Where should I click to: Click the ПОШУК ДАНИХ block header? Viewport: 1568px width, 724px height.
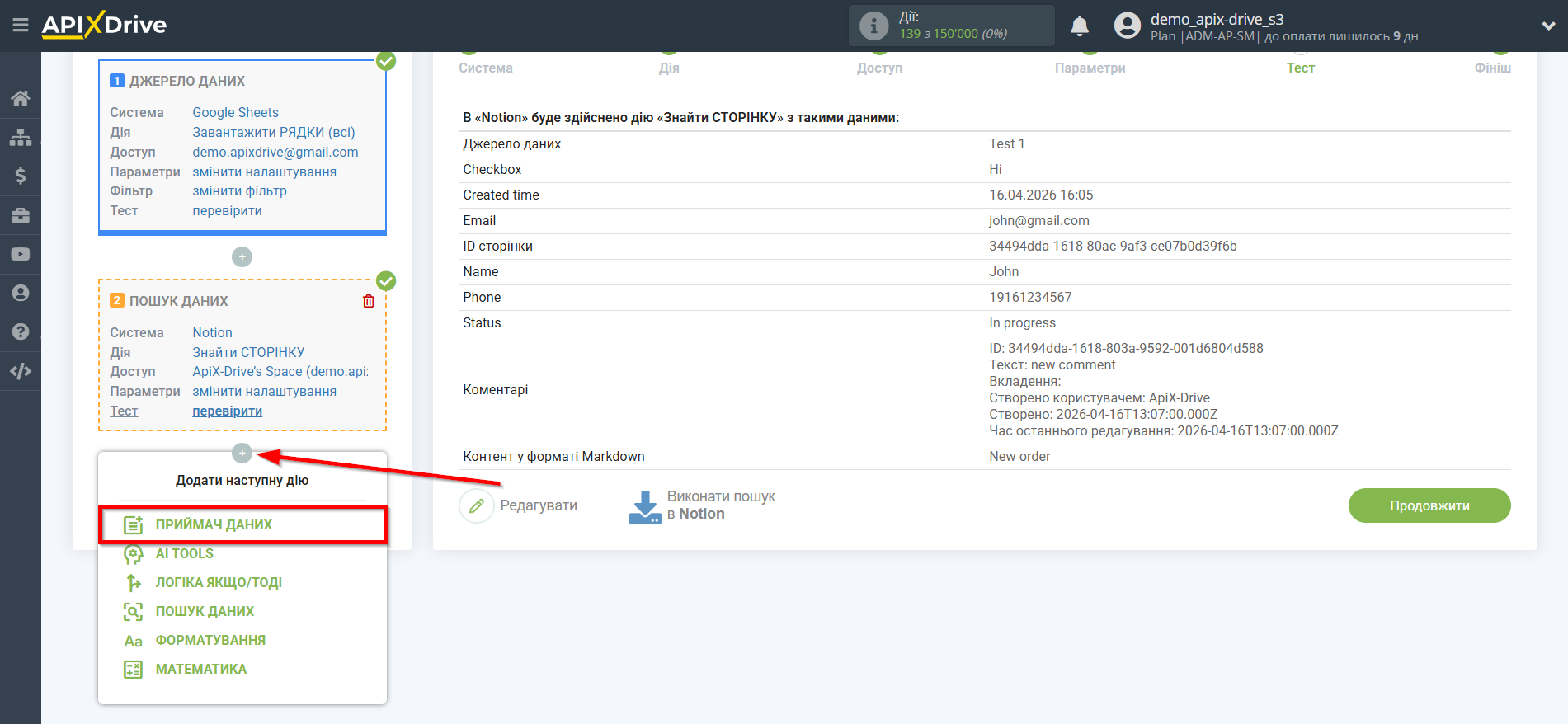pos(179,301)
